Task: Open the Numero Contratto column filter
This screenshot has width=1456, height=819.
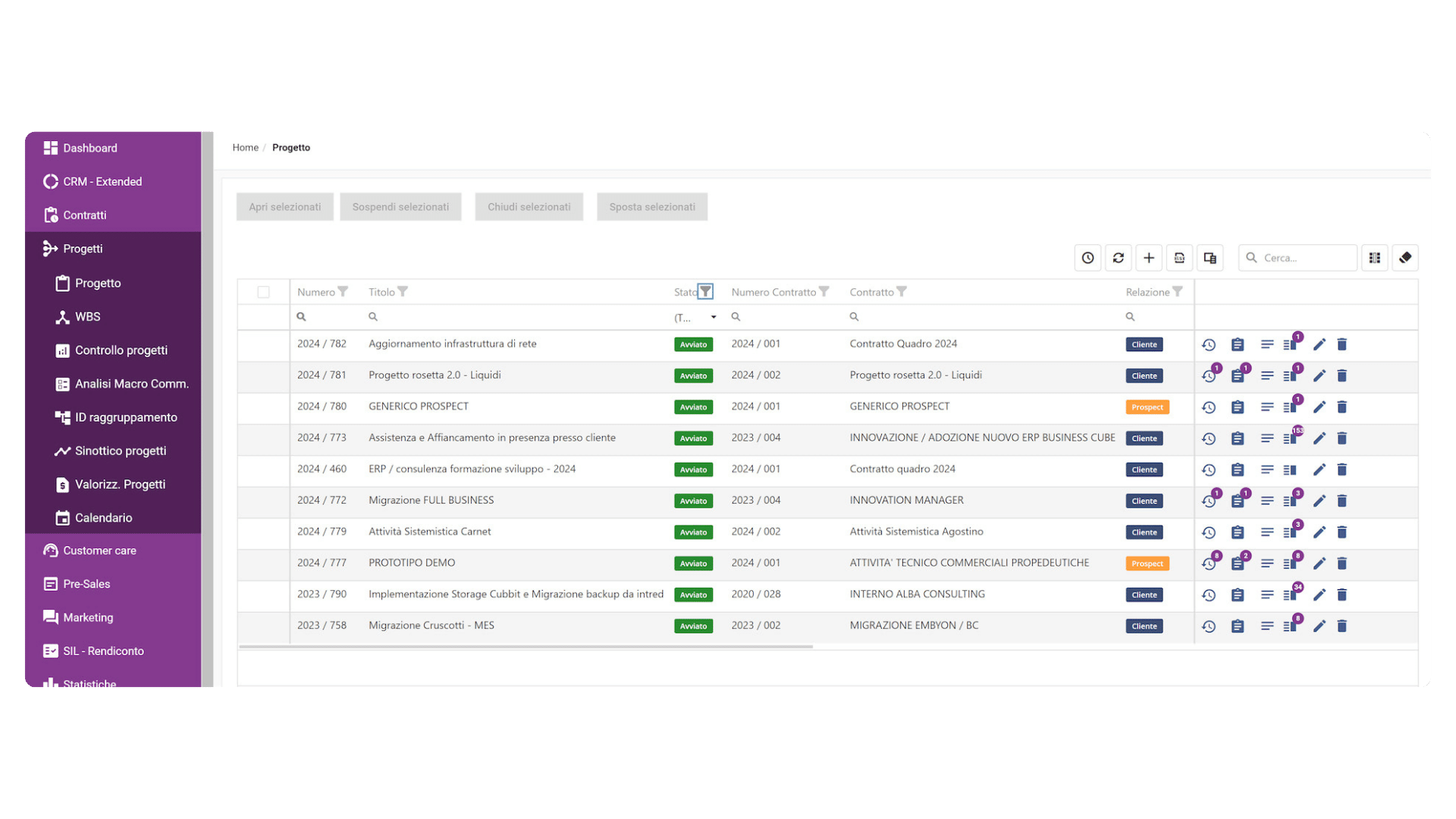Action: 824,292
